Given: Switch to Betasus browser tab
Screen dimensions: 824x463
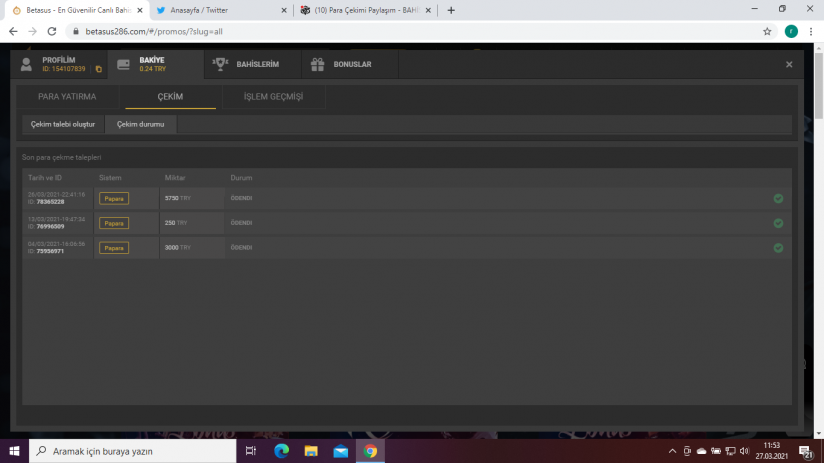Looking at the screenshot, I should coord(78,10).
